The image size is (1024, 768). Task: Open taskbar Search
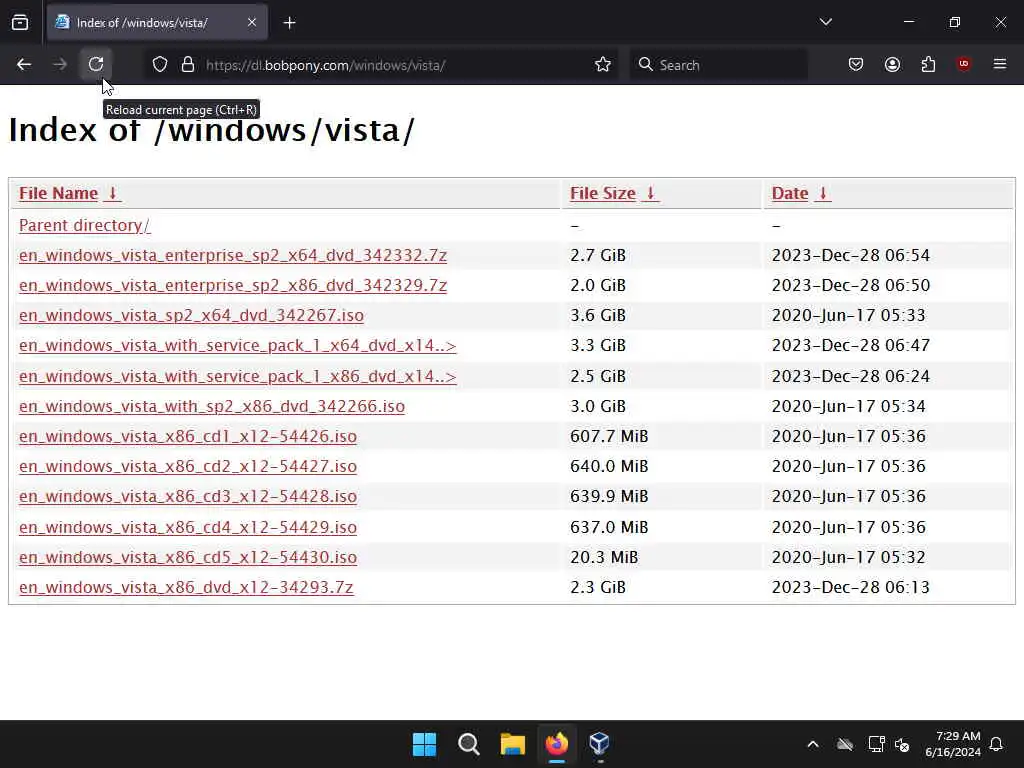coord(468,744)
